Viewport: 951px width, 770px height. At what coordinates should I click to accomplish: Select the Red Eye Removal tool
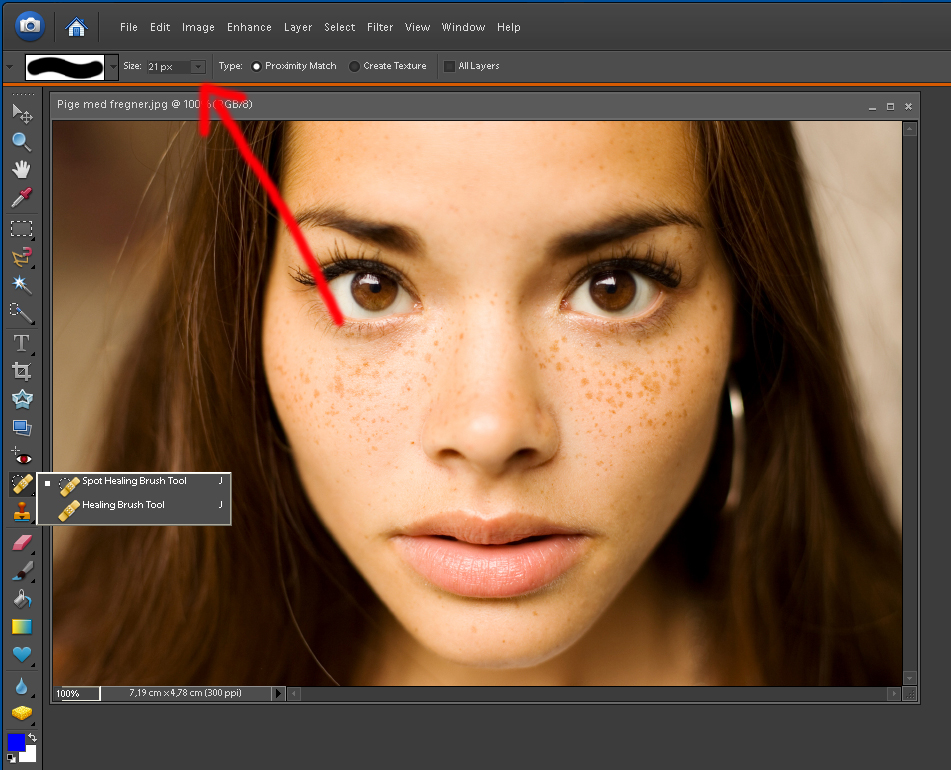(21, 456)
